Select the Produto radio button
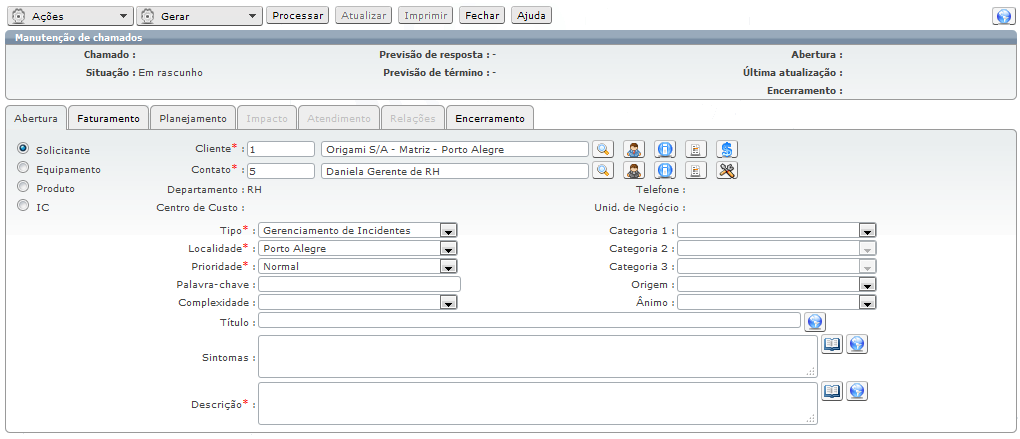This screenshot has height=439, width=1020. (23, 187)
